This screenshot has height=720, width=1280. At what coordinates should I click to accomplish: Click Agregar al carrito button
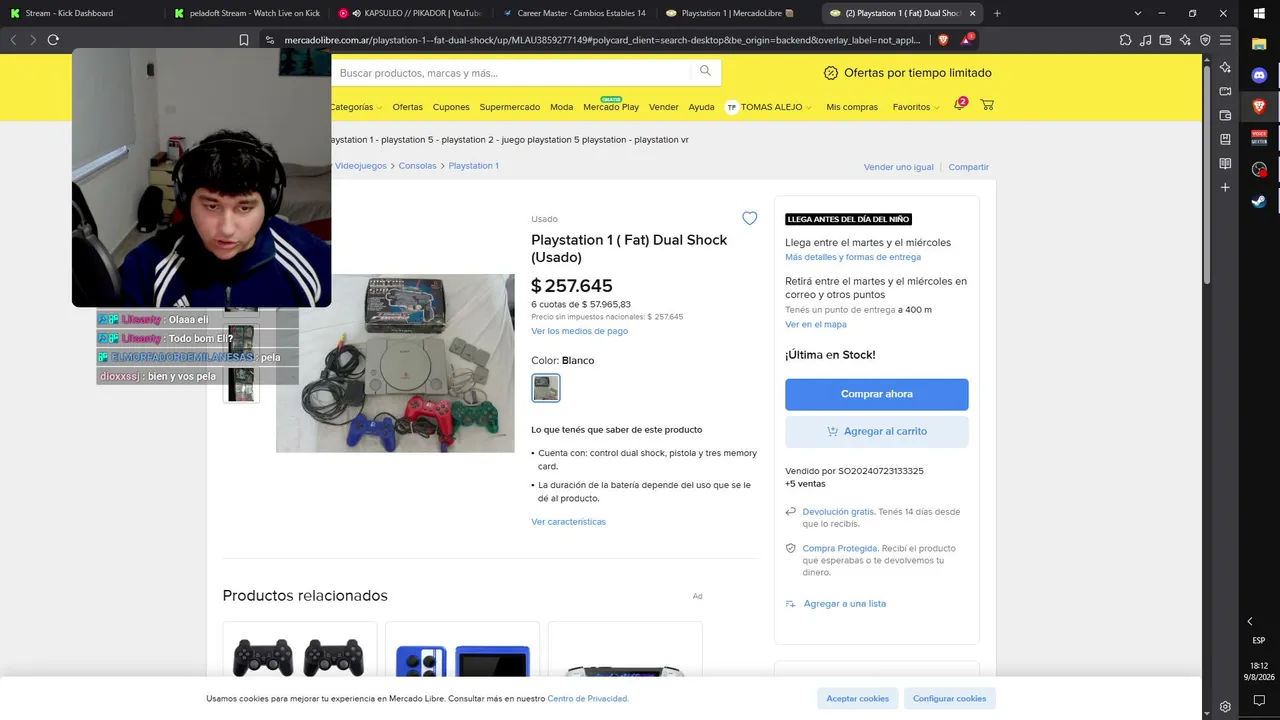tap(877, 431)
